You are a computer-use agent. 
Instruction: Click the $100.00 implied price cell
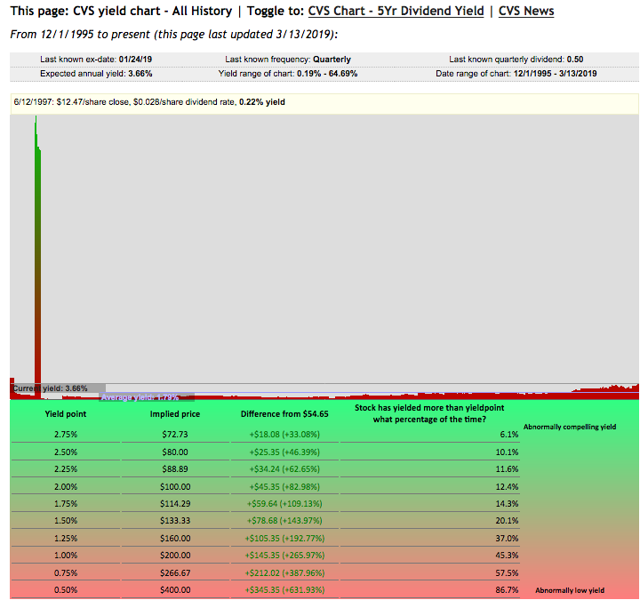coord(175,487)
